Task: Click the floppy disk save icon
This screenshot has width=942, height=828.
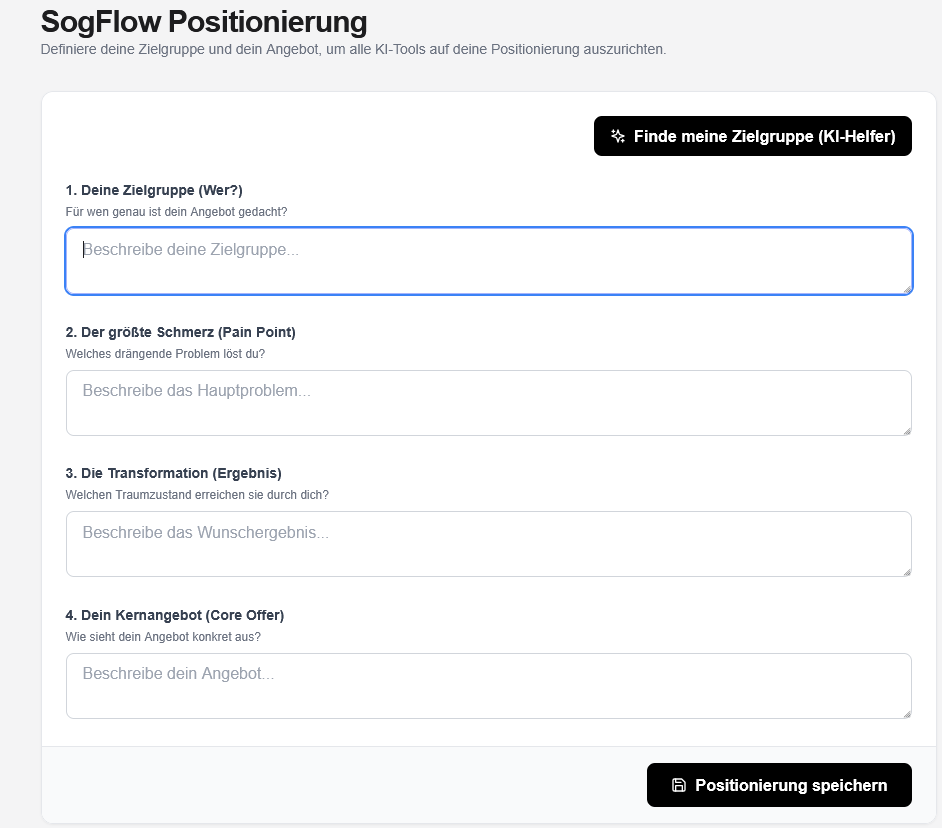Action: coord(678,785)
